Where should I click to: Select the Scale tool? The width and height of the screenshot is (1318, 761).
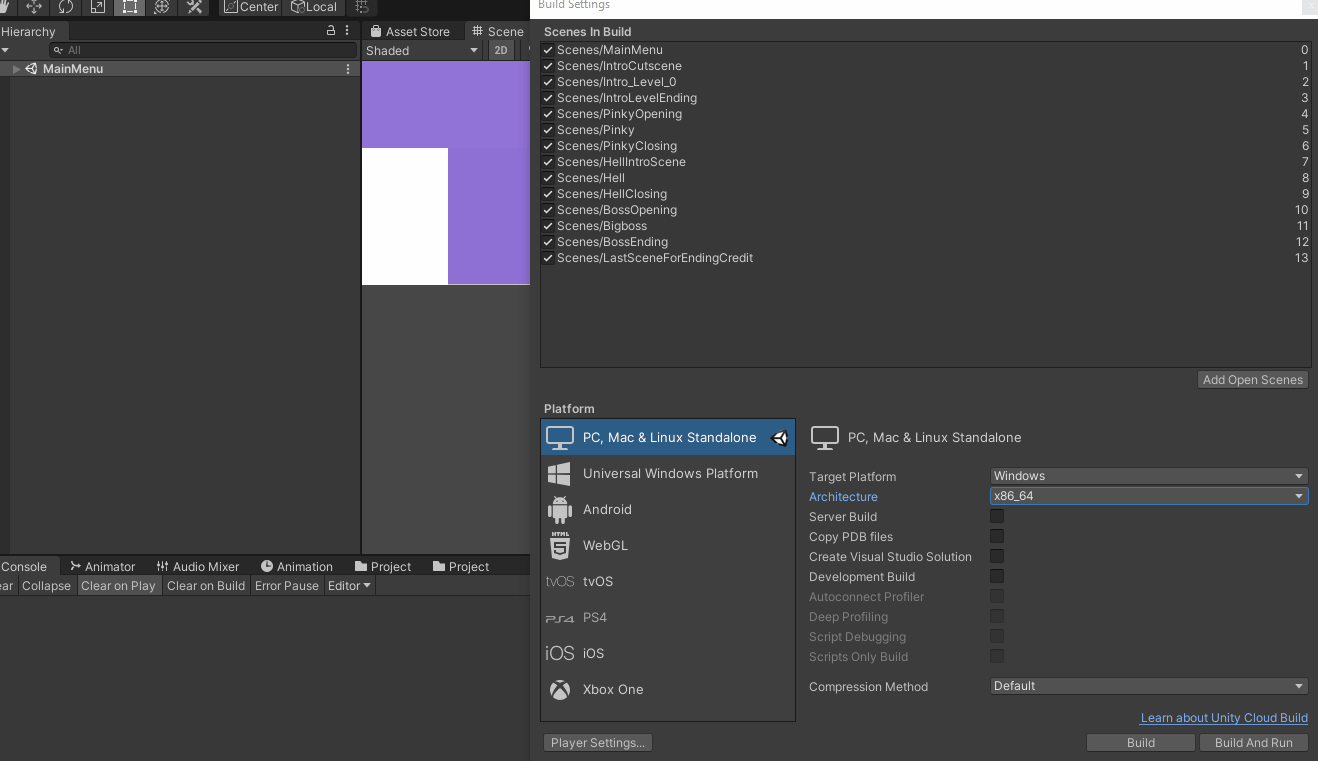tap(98, 7)
